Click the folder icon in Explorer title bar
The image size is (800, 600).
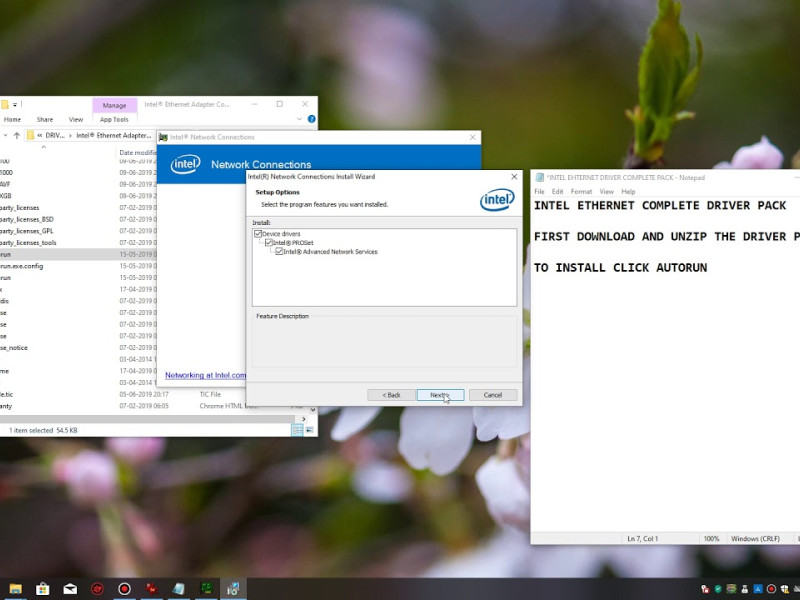[5, 105]
